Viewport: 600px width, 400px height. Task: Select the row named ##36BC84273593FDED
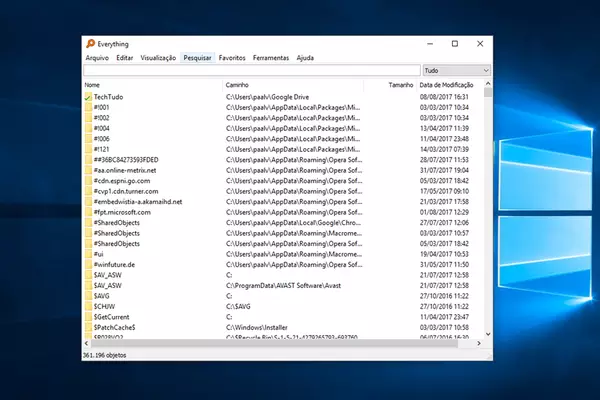click(x=284, y=160)
